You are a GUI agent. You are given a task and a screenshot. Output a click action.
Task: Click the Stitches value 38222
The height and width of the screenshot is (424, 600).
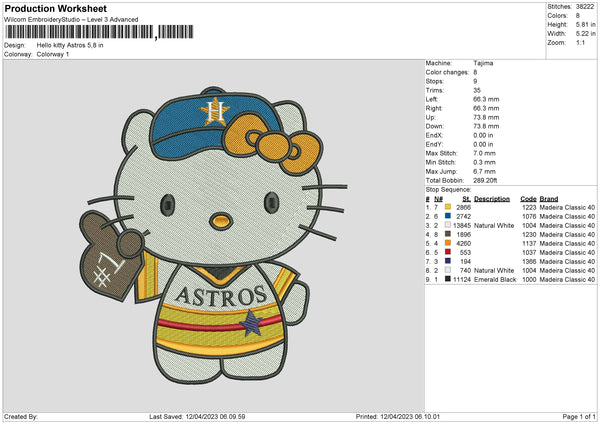point(585,7)
